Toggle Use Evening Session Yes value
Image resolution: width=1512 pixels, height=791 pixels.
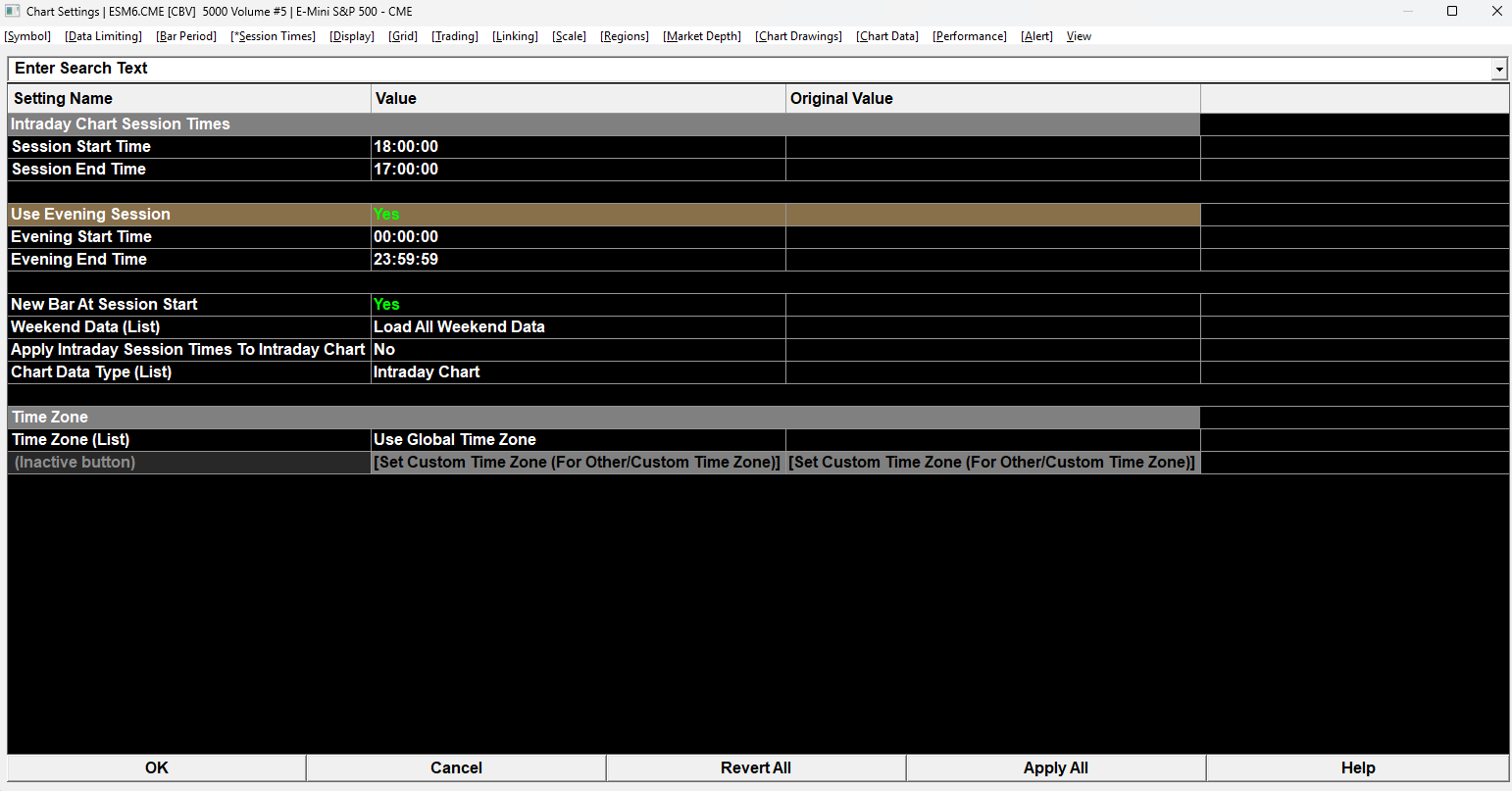(579, 215)
